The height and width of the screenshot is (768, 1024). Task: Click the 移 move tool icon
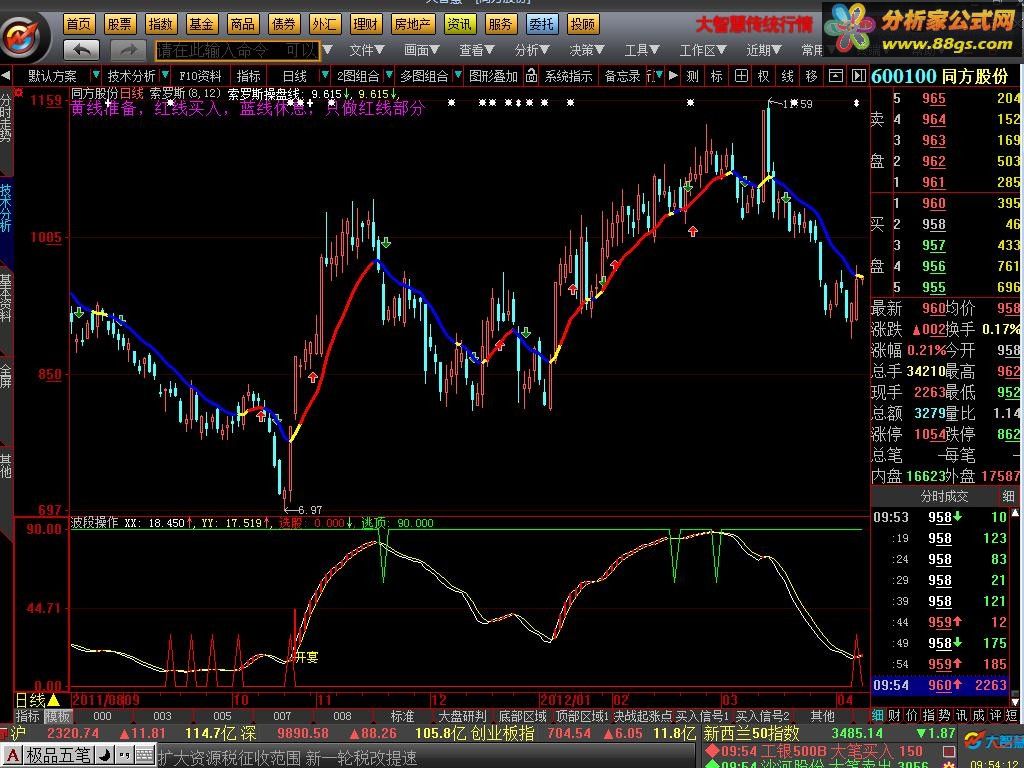click(811, 76)
